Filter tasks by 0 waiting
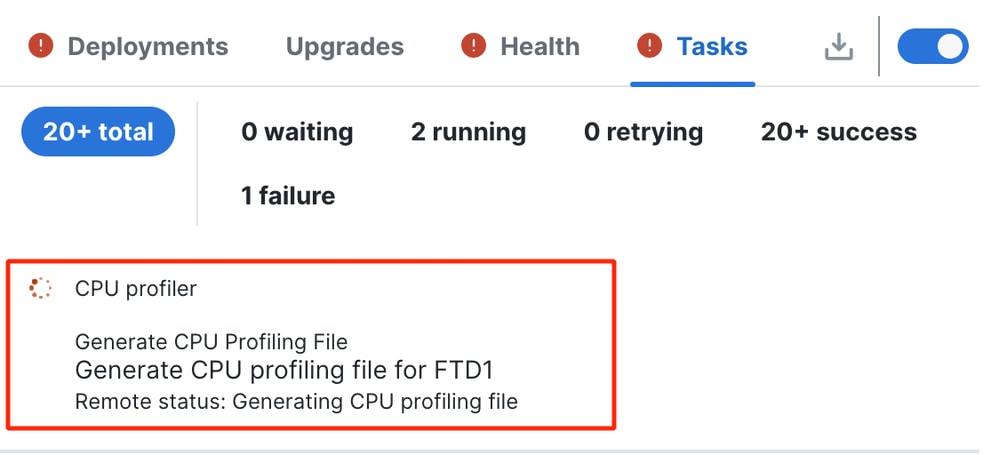The image size is (999, 455). click(x=297, y=132)
